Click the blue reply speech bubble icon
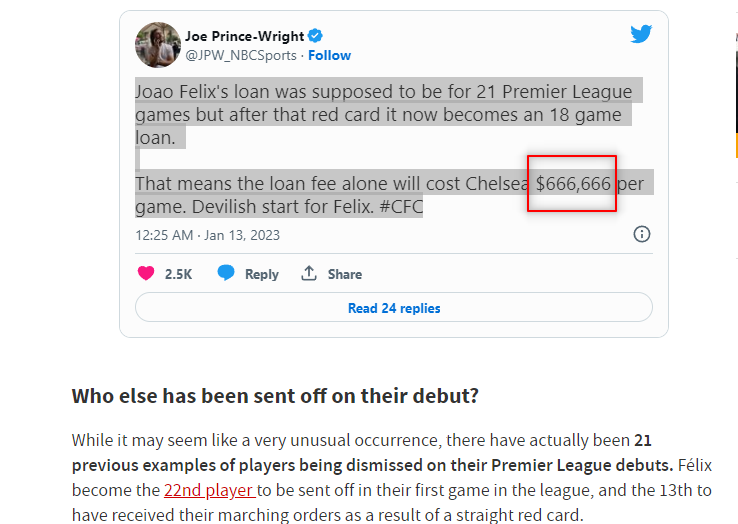Viewport: 738px width, 524px height. point(226,273)
